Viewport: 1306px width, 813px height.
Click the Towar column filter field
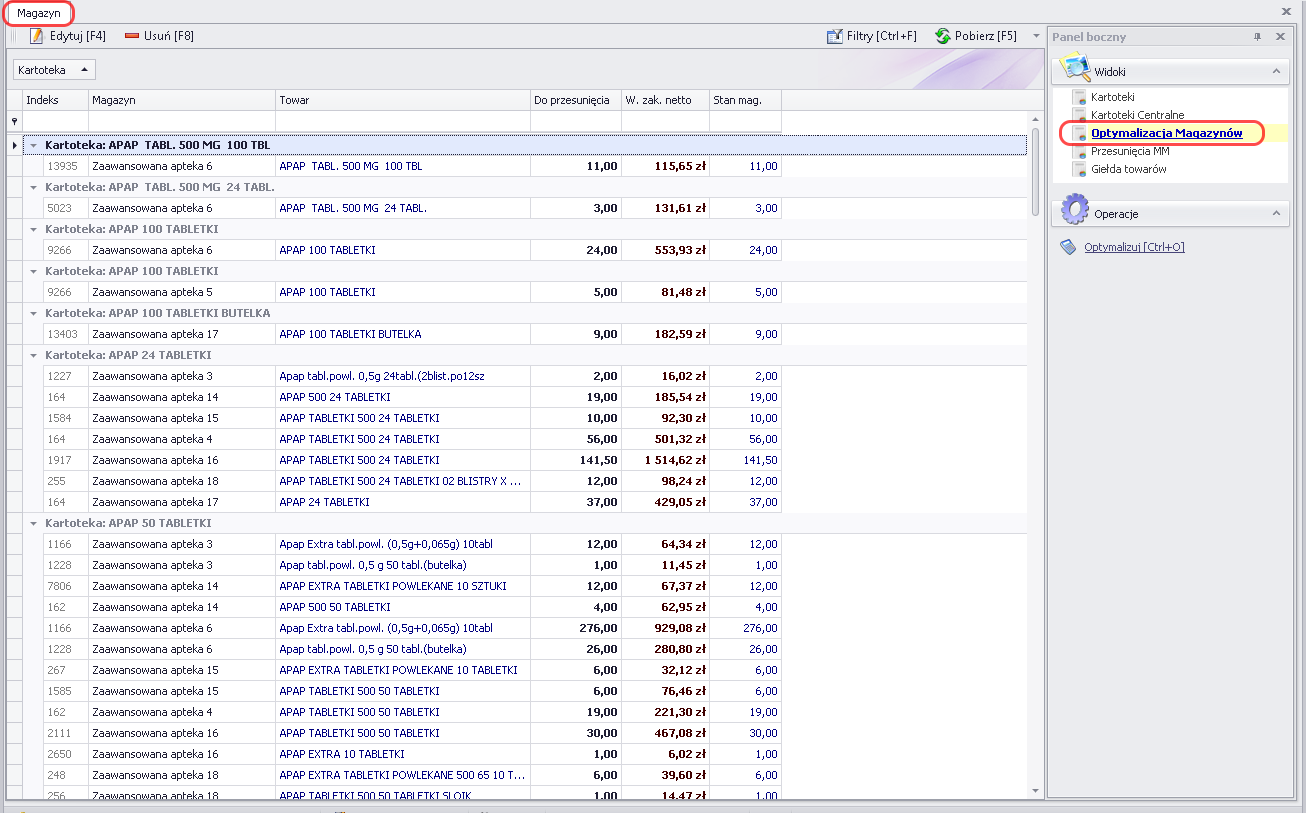tap(402, 121)
